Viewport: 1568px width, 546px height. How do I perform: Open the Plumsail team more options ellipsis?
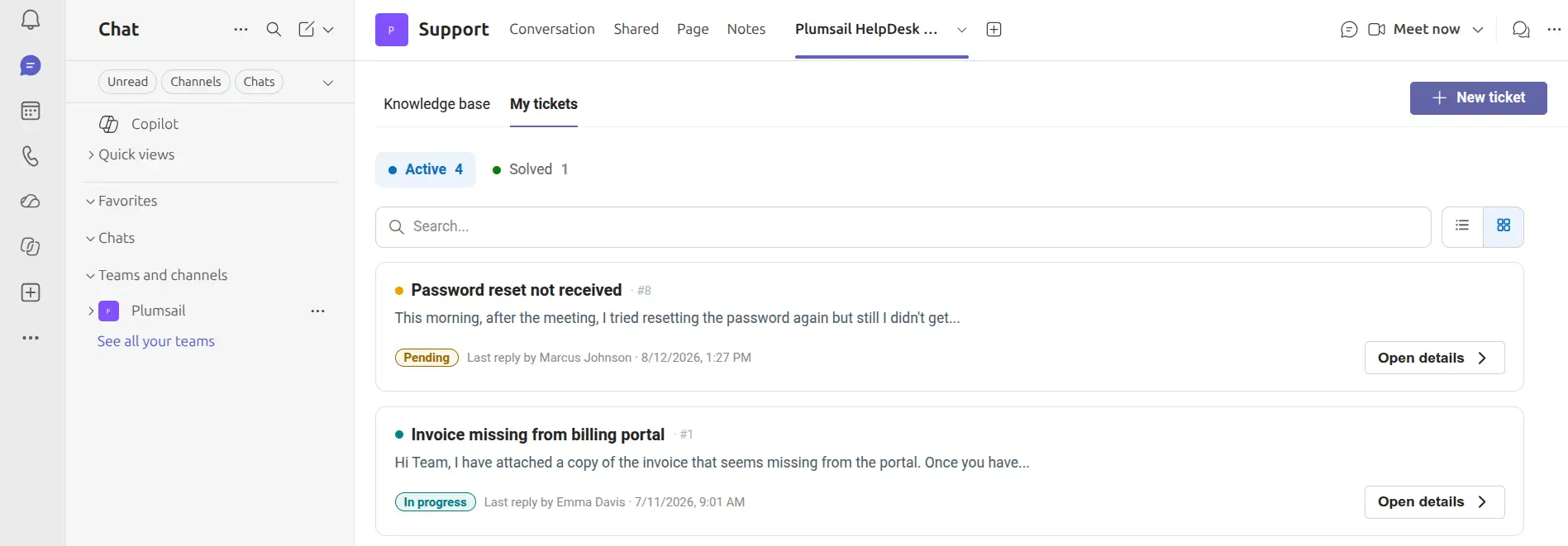pos(317,311)
